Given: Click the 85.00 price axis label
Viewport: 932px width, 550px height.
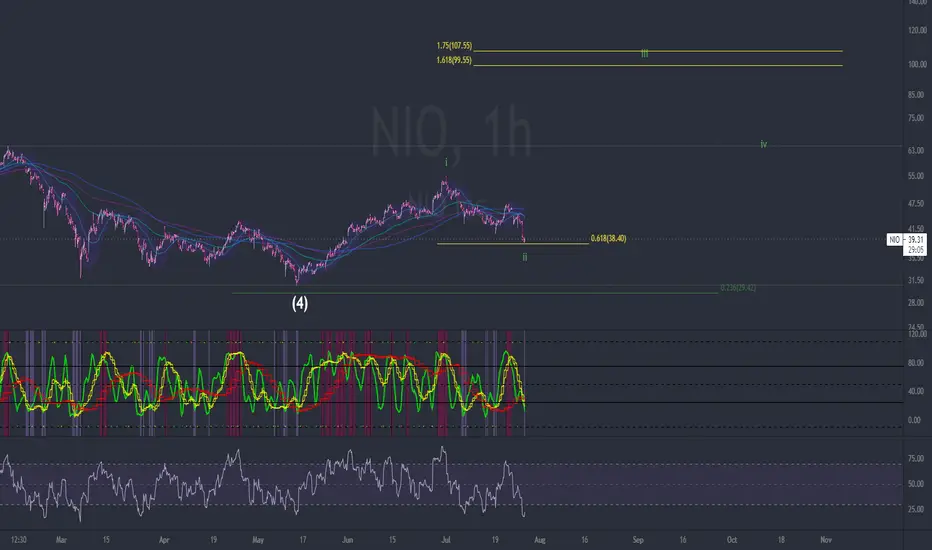Looking at the screenshot, I should tap(916, 95).
